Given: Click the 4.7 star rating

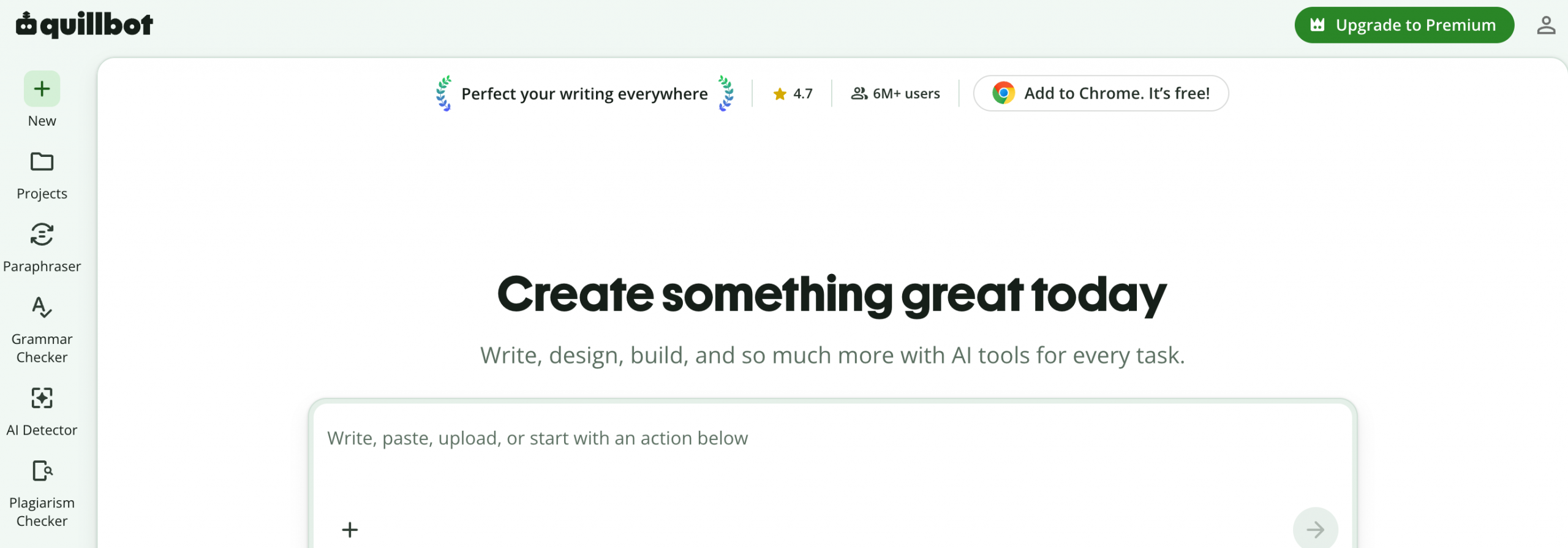Looking at the screenshot, I should (x=793, y=94).
